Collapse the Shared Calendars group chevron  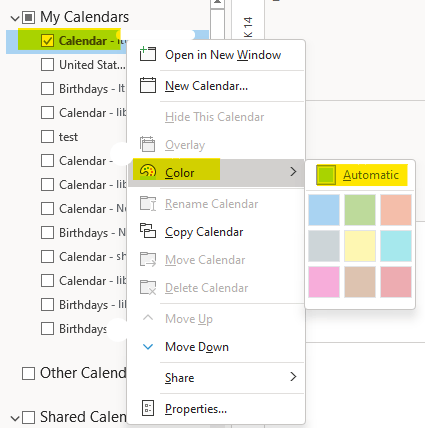[15, 418]
